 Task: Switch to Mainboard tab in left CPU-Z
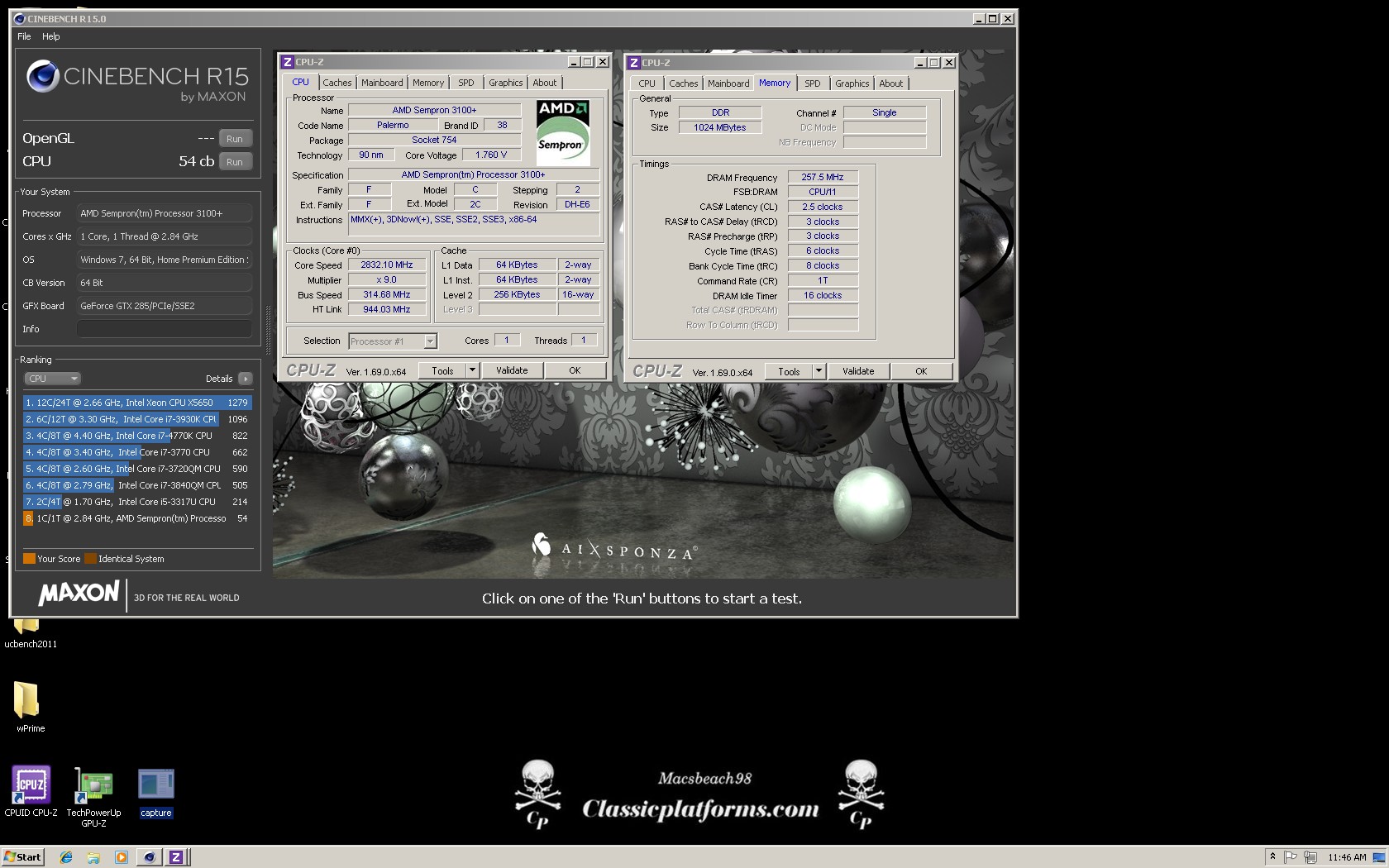coord(382,83)
